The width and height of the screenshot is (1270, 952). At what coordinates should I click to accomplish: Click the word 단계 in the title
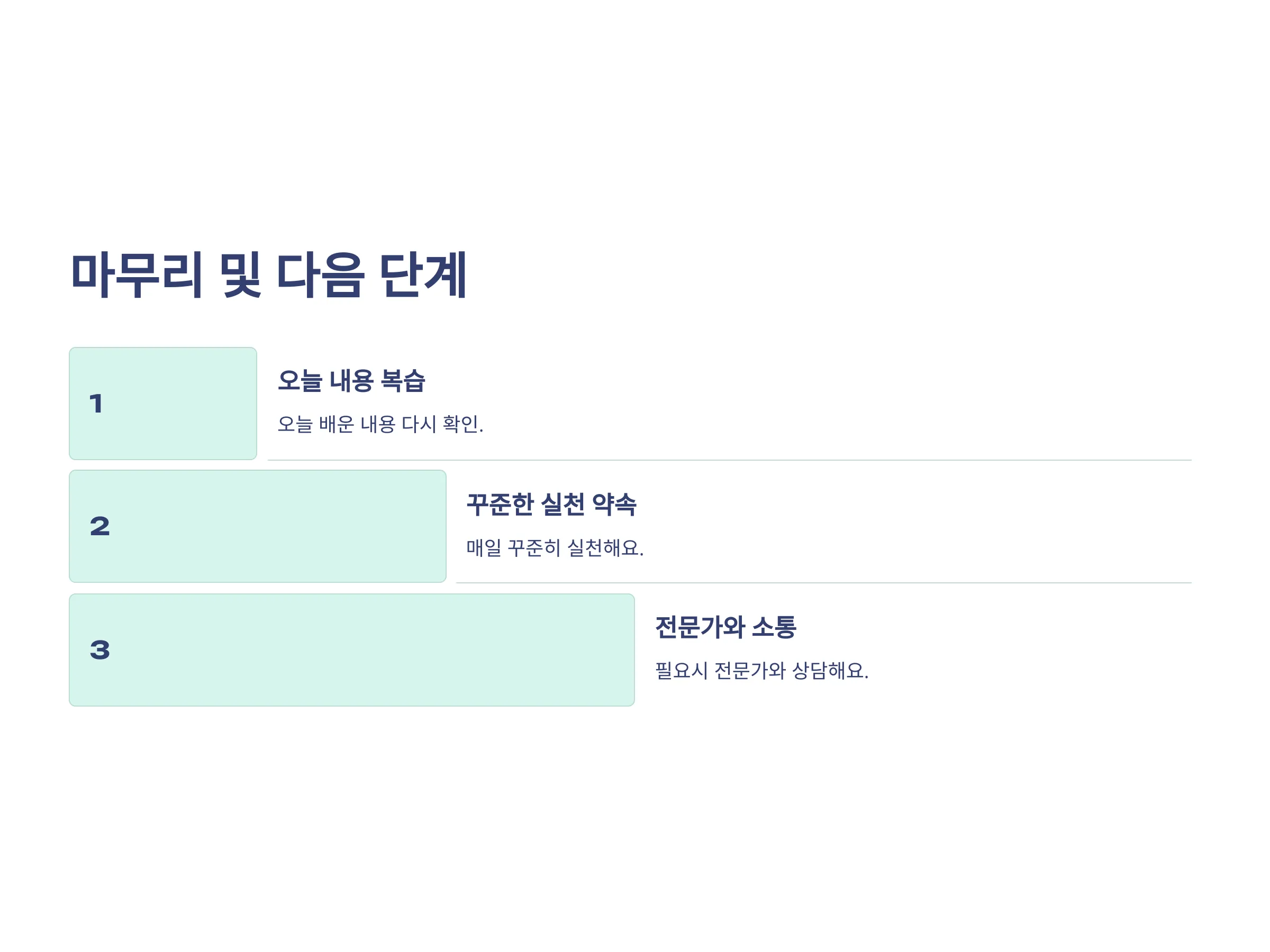tap(423, 275)
